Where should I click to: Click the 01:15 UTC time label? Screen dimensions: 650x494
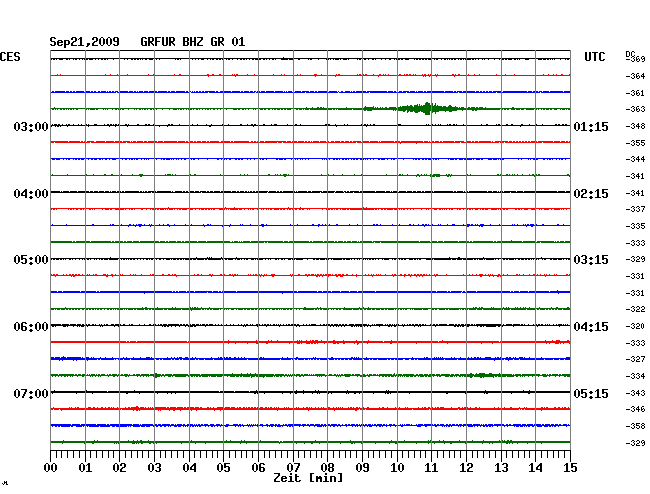(591, 126)
